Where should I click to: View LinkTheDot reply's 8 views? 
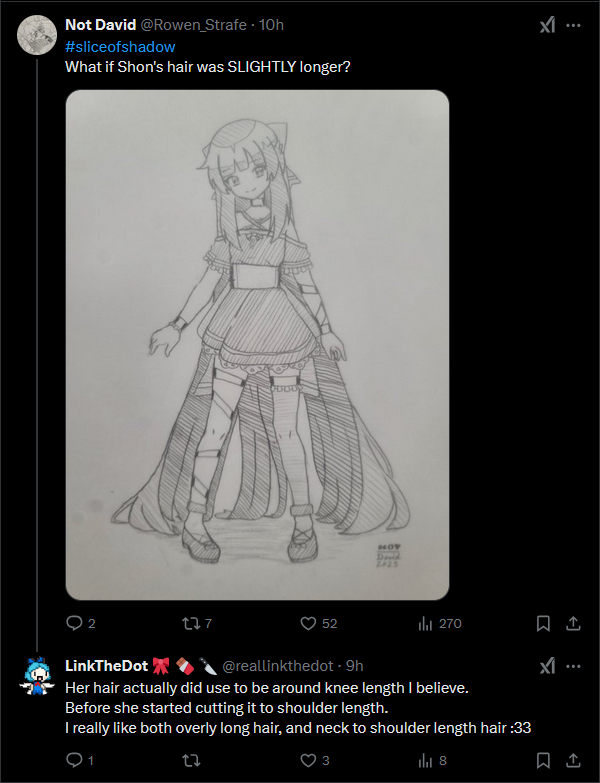point(424,761)
